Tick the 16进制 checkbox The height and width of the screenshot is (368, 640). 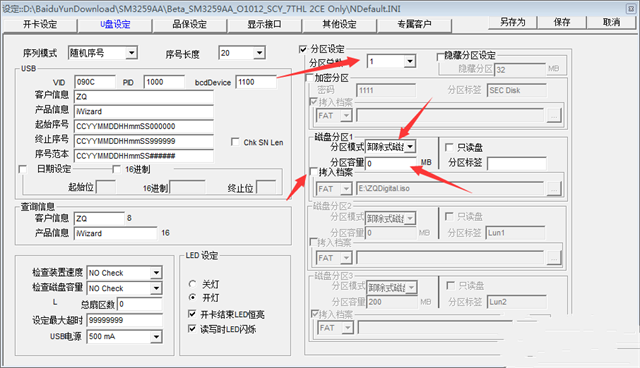pyautogui.click(x=116, y=169)
